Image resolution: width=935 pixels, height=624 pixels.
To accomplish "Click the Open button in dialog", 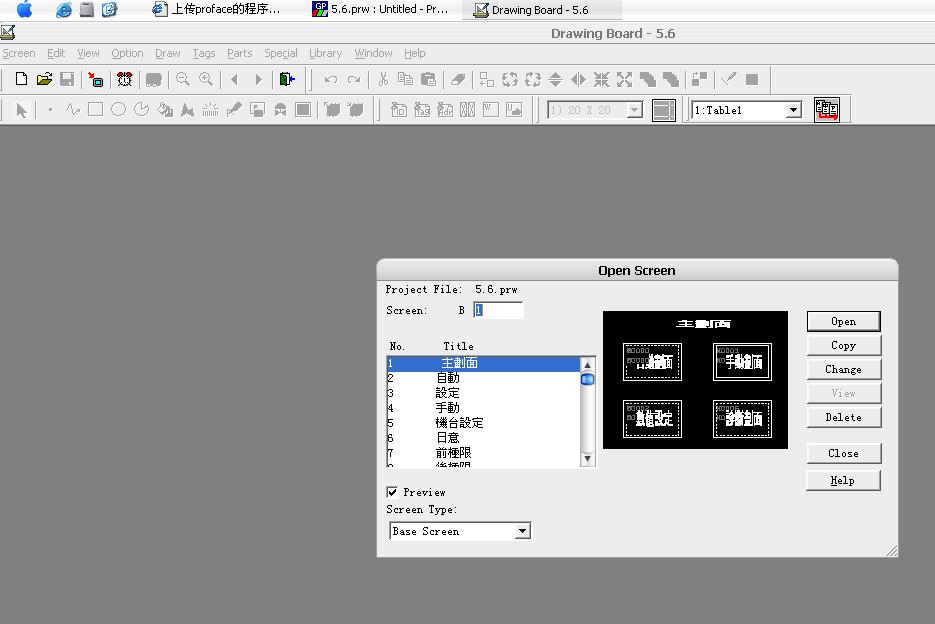I will (x=843, y=321).
